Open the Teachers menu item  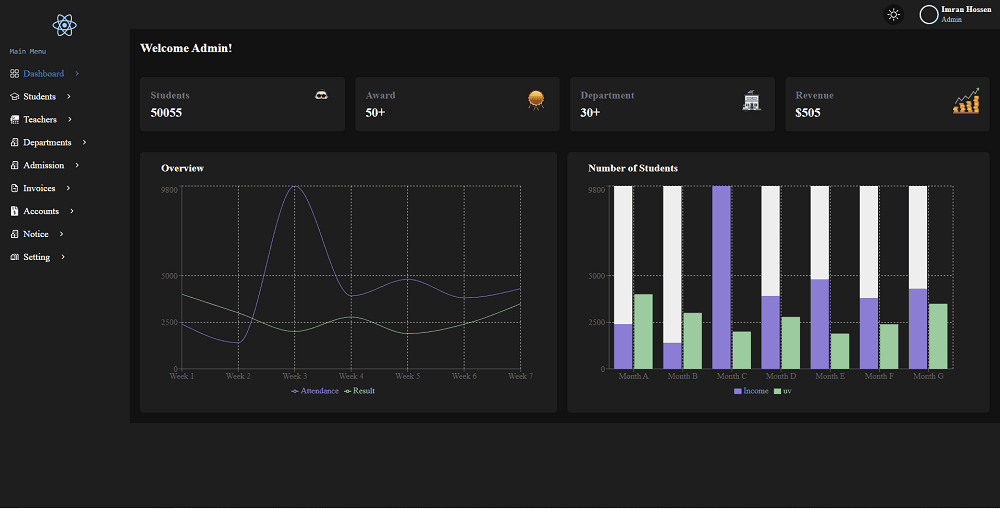[40, 120]
